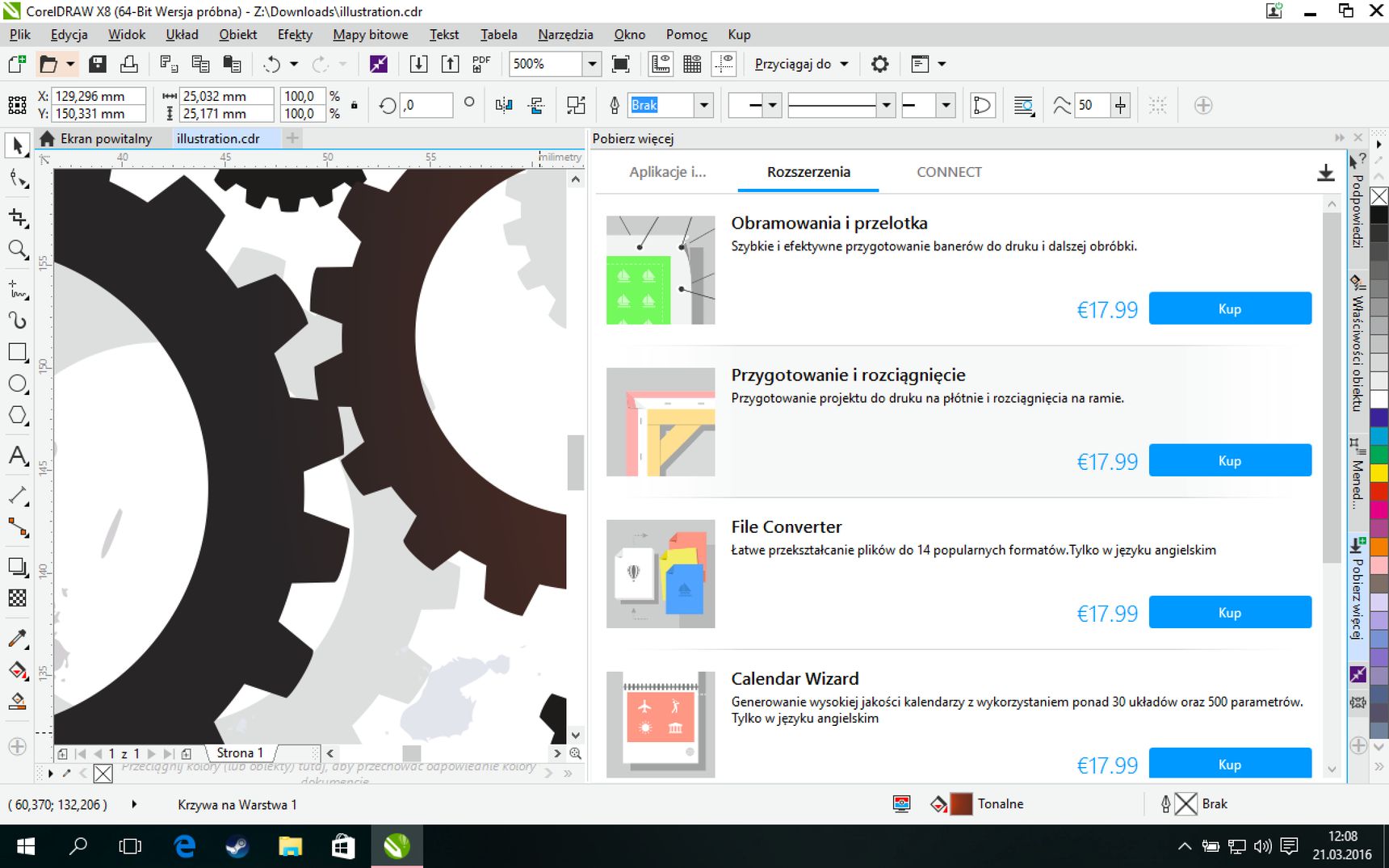
Task: Buy File Converter extension
Action: 1230,612
